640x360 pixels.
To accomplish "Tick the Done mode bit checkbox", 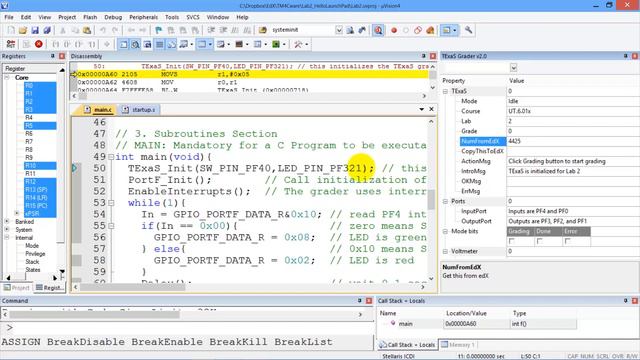I will coord(540,242).
